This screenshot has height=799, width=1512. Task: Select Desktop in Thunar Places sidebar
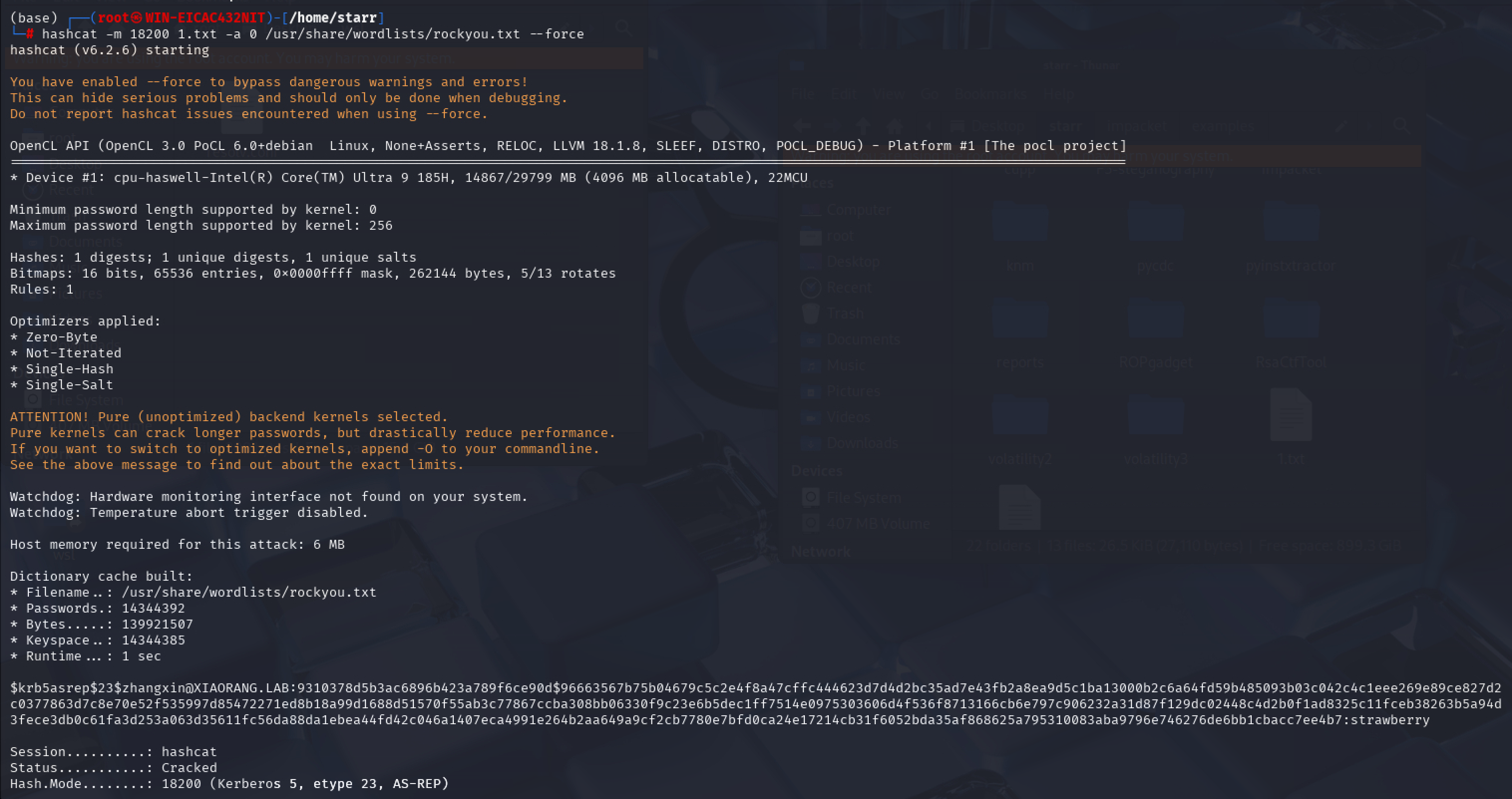coord(840,262)
